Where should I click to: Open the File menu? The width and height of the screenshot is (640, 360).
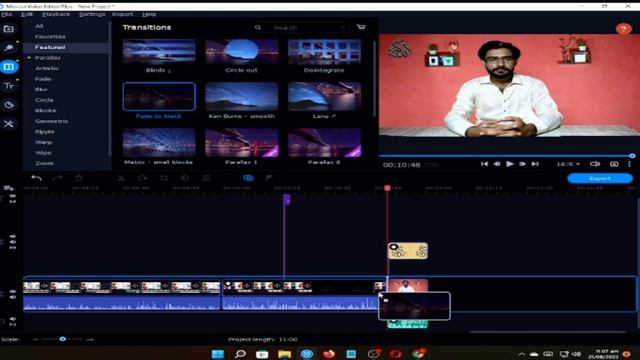[x=7, y=14]
